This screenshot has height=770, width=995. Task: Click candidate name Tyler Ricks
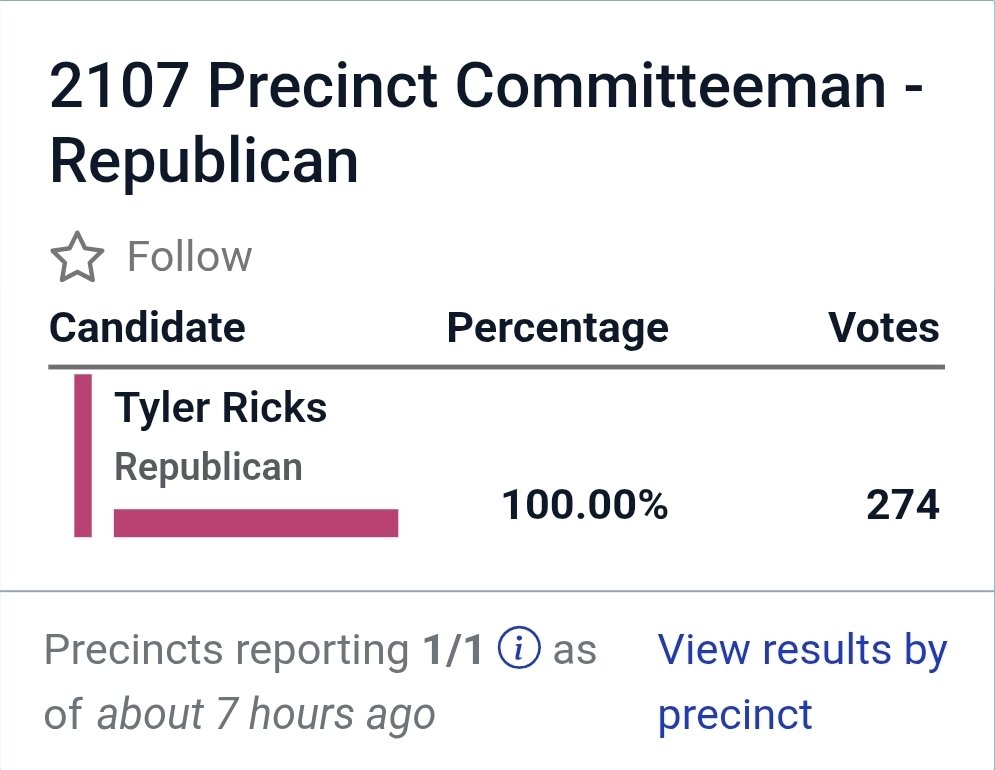tap(220, 408)
